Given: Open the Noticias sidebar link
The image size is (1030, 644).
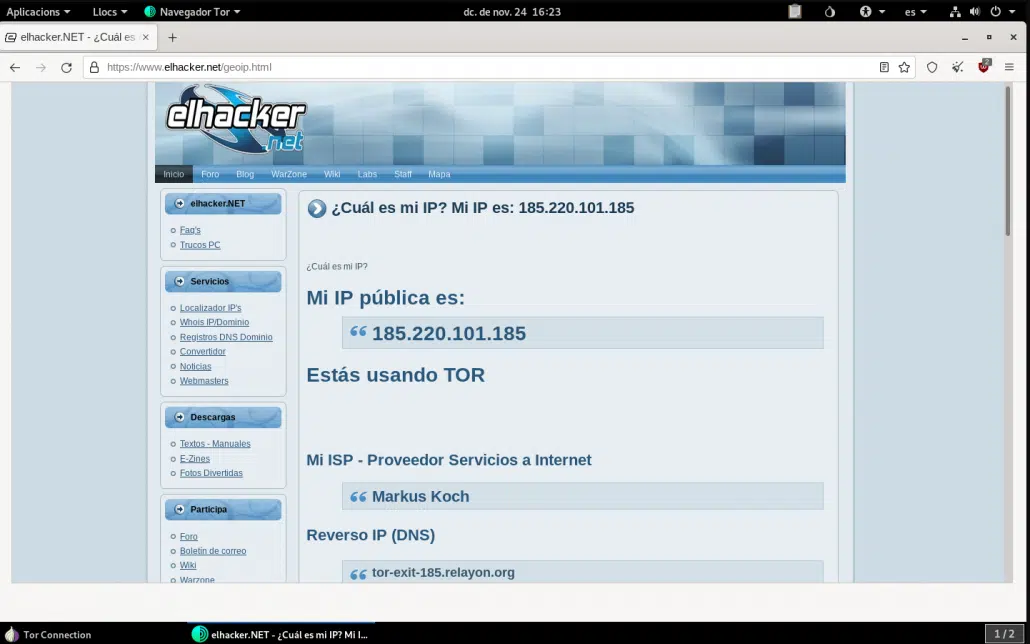Looking at the screenshot, I should [x=195, y=367].
